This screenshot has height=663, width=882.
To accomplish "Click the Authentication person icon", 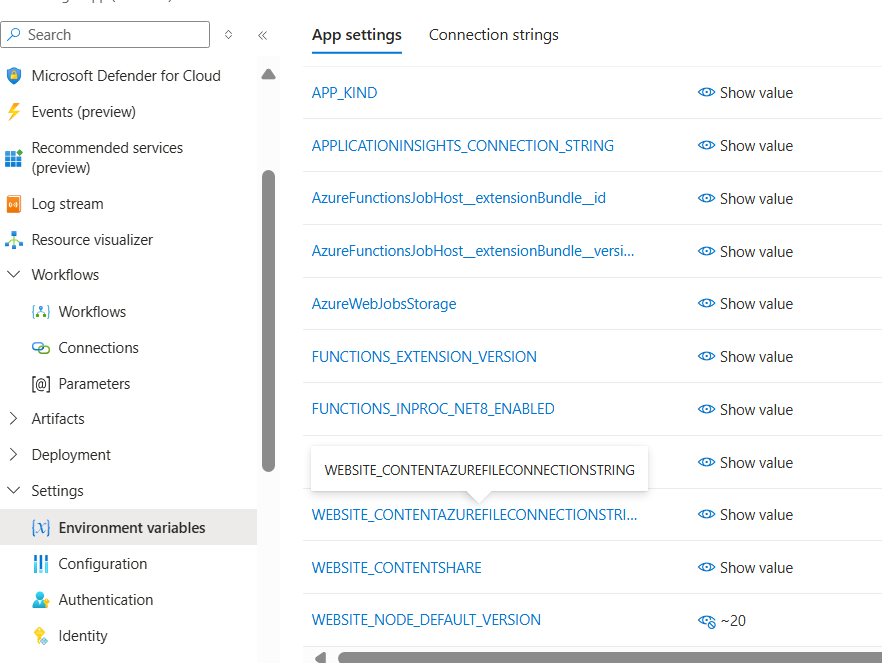I will pyautogui.click(x=41, y=599).
